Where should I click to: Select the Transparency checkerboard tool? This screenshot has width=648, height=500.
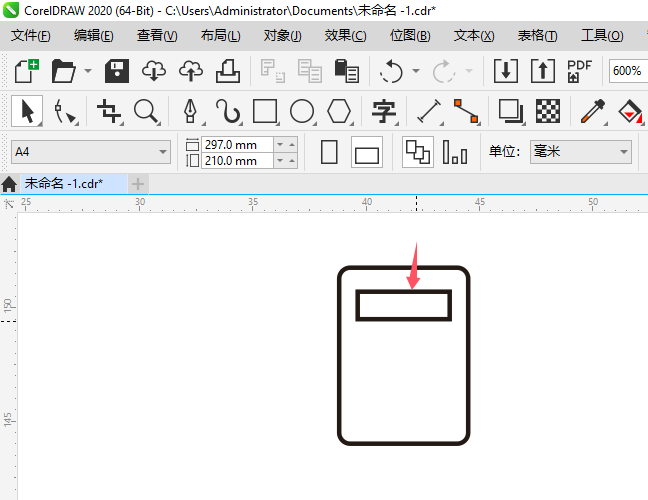548,111
